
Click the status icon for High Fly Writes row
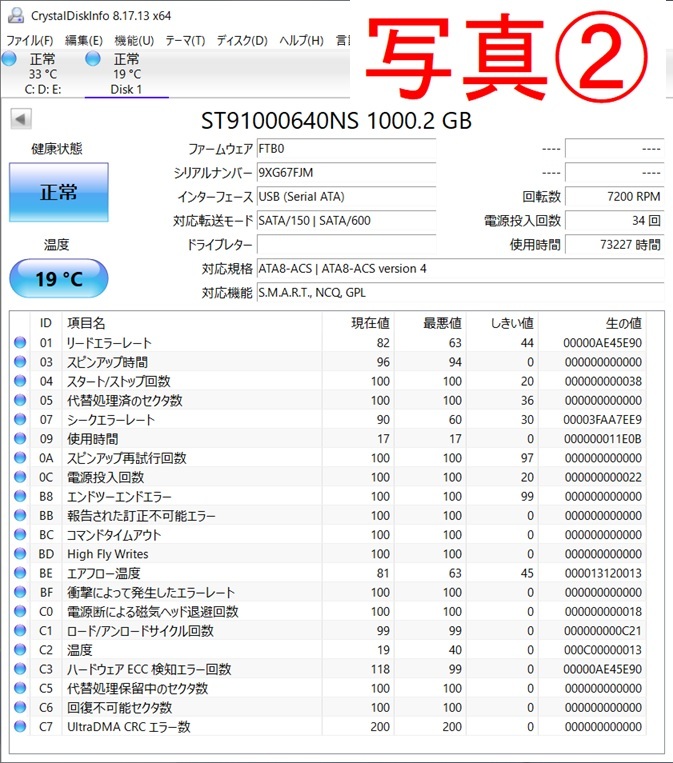click(x=20, y=554)
